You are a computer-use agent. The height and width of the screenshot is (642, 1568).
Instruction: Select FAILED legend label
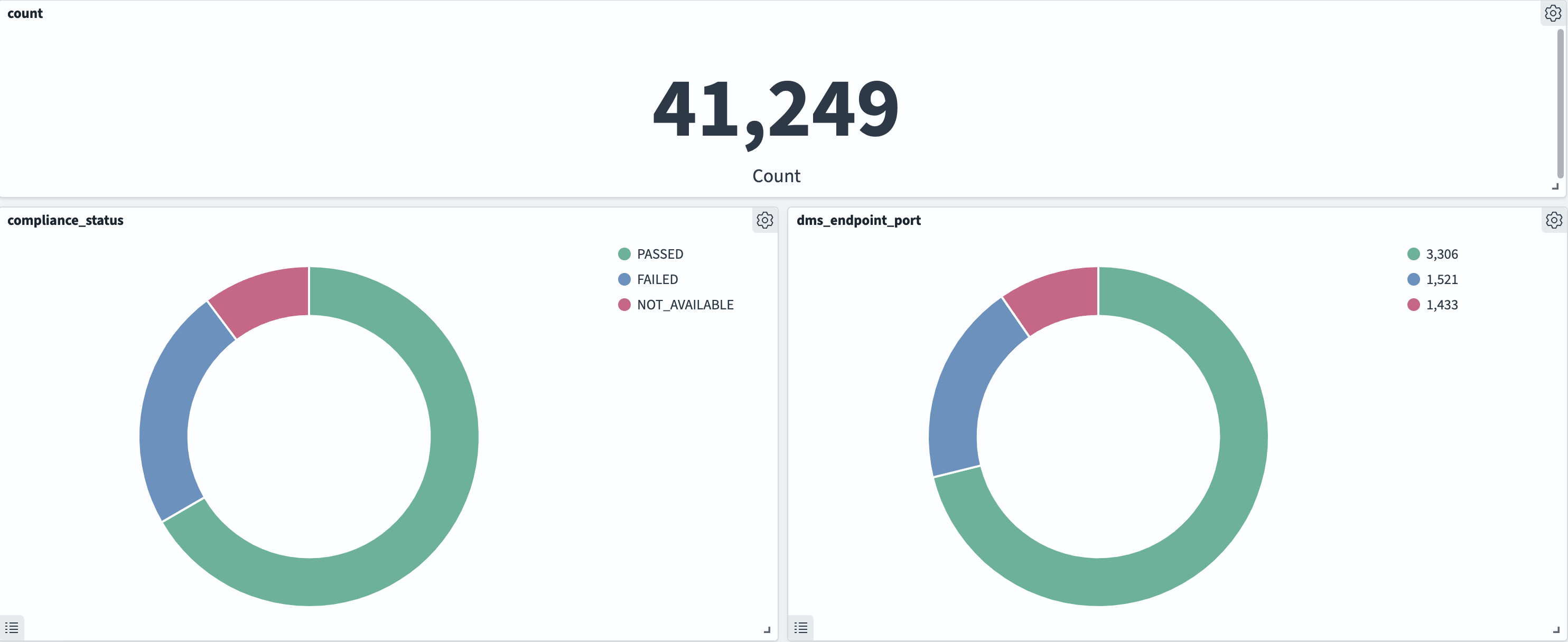[657, 279]
